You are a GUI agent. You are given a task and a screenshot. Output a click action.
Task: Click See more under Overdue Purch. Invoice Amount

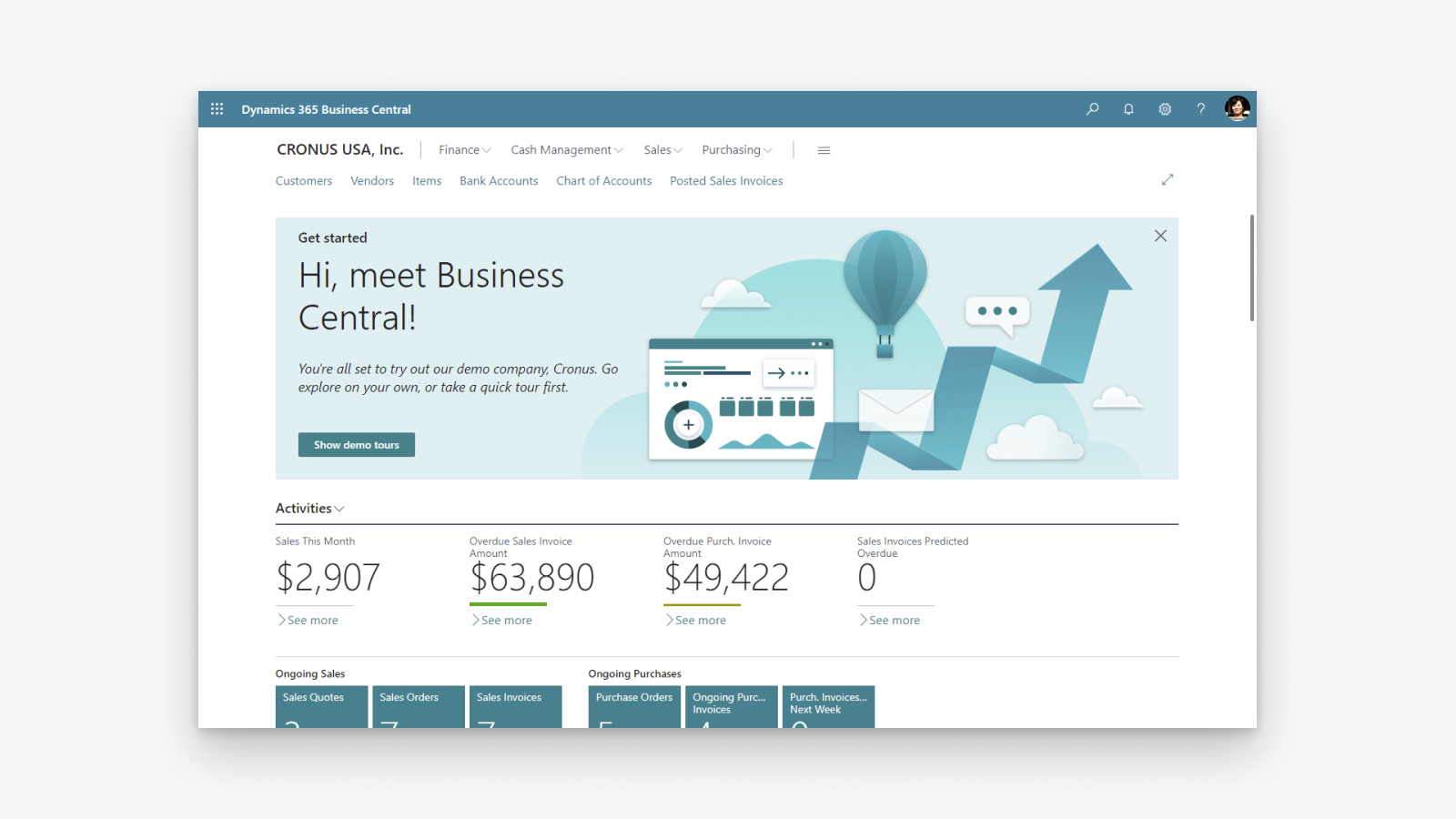[x=695, y=621]
